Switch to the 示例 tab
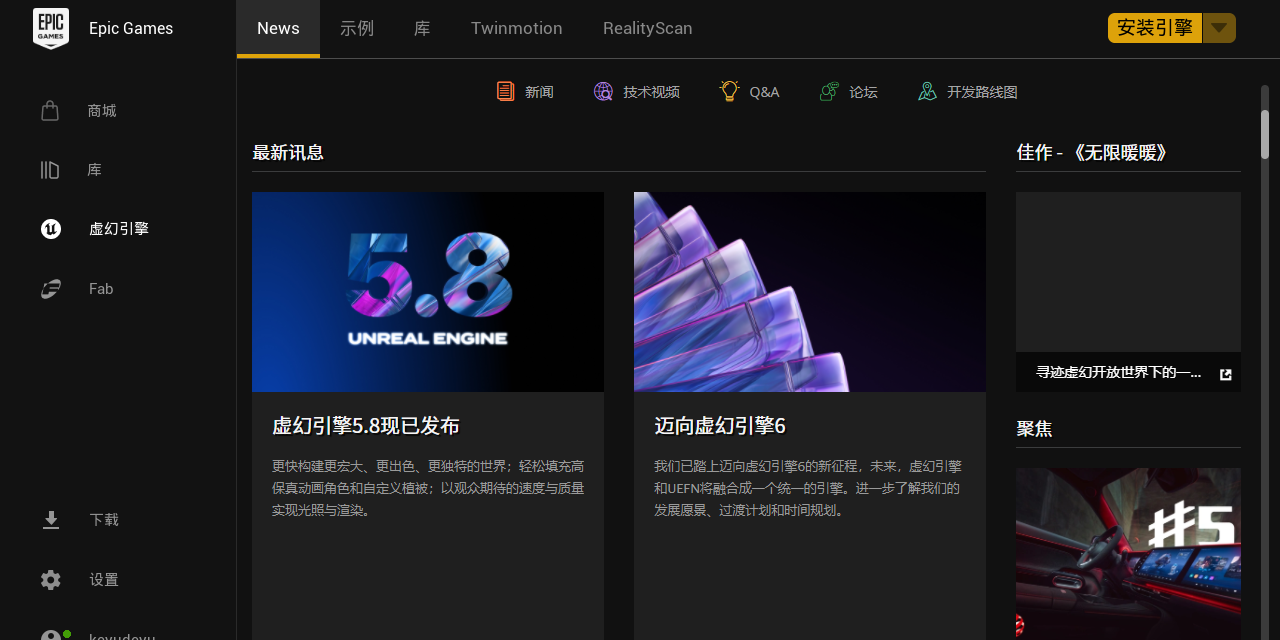1280x640 pixels. (x=357, y=28)
